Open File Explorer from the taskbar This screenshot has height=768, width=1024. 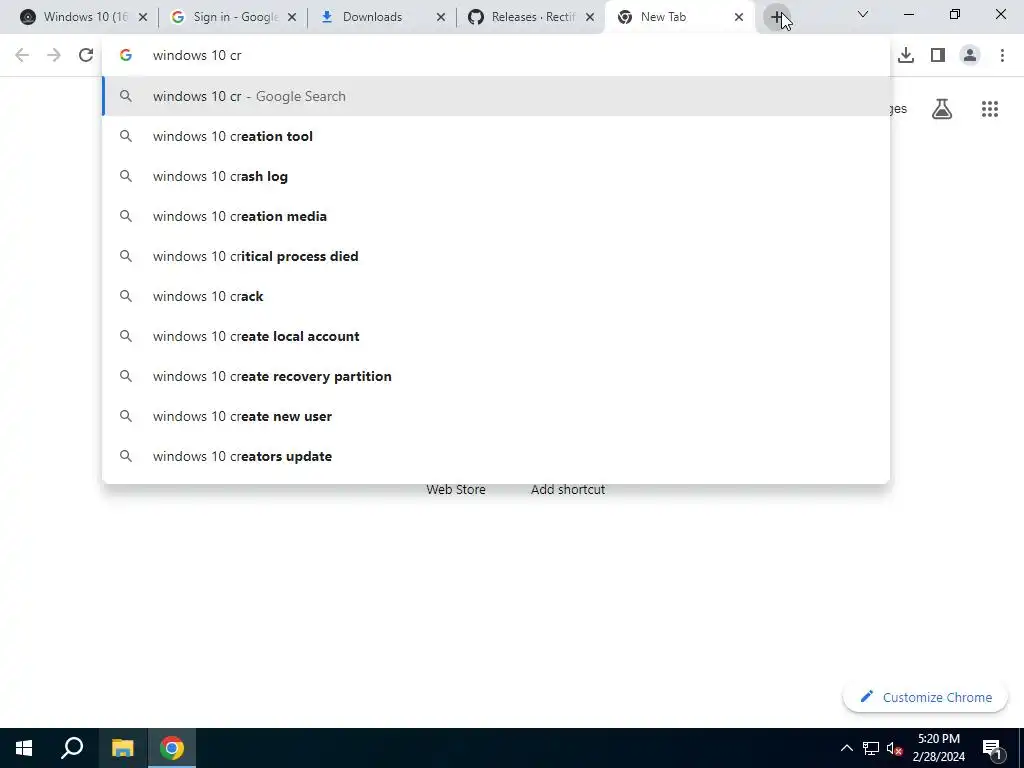122,748
